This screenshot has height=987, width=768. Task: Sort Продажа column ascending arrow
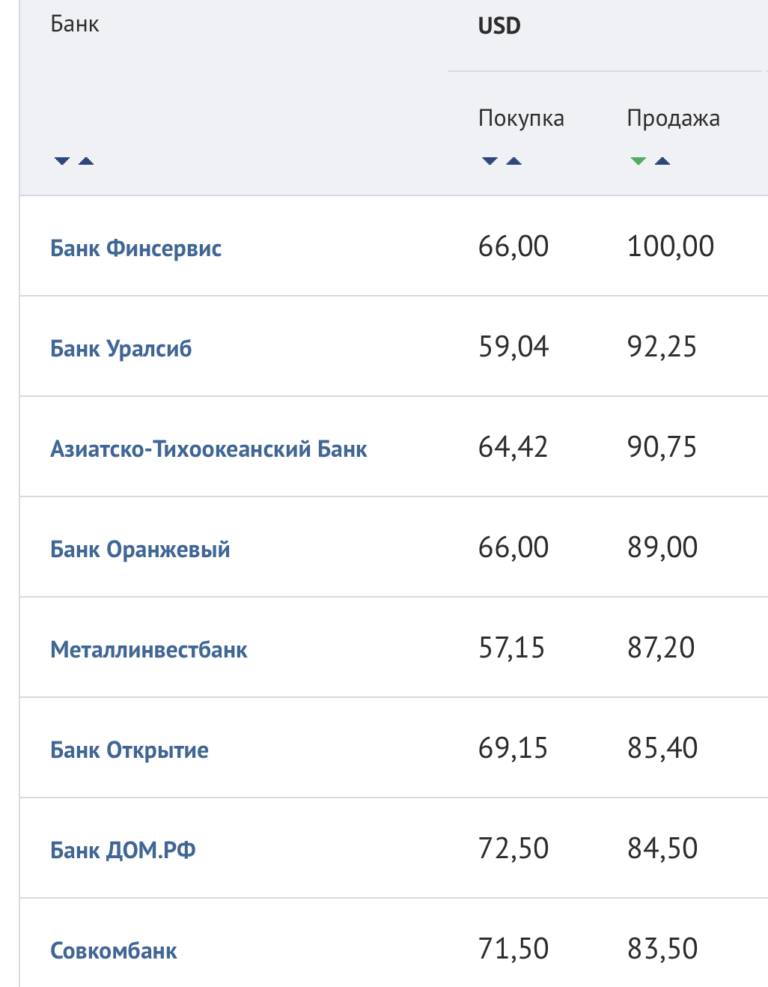(x=662, y=161)
